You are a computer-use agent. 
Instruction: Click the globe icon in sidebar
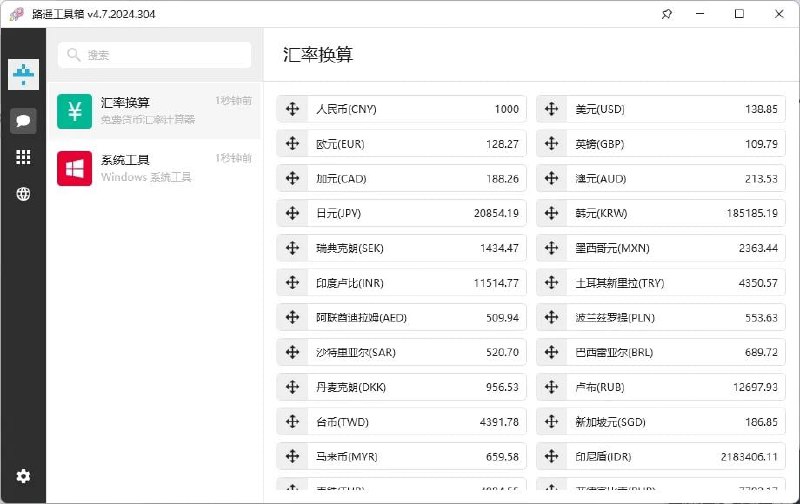point(23,194)
